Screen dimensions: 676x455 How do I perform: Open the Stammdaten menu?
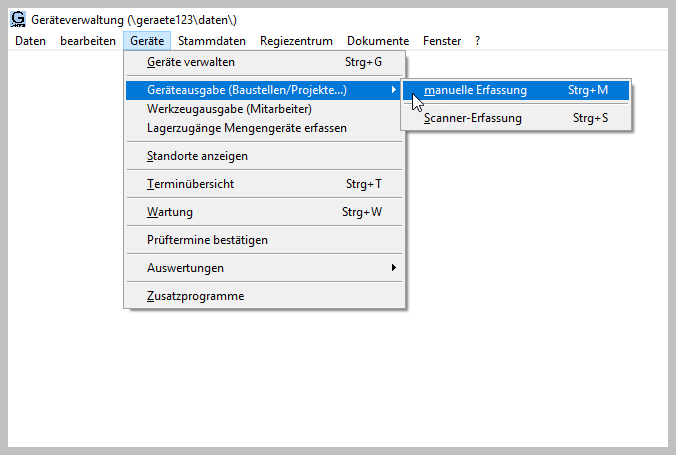[x=213, y=41]
